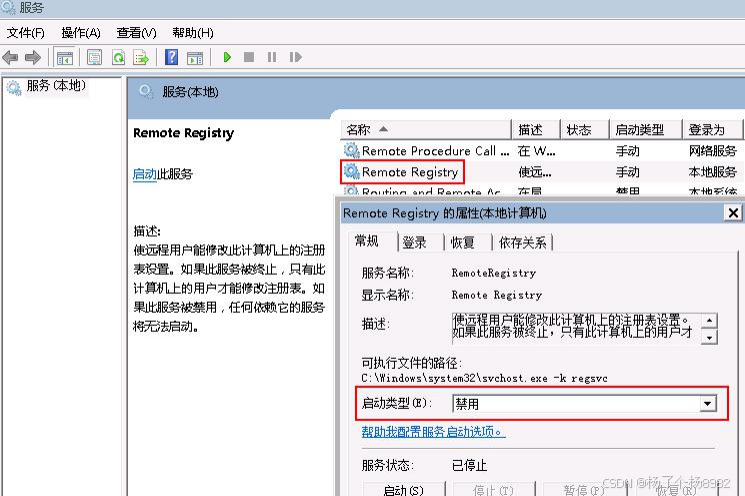Open the 查看(V) menu

pyautogui.click(x=136, y=33)
